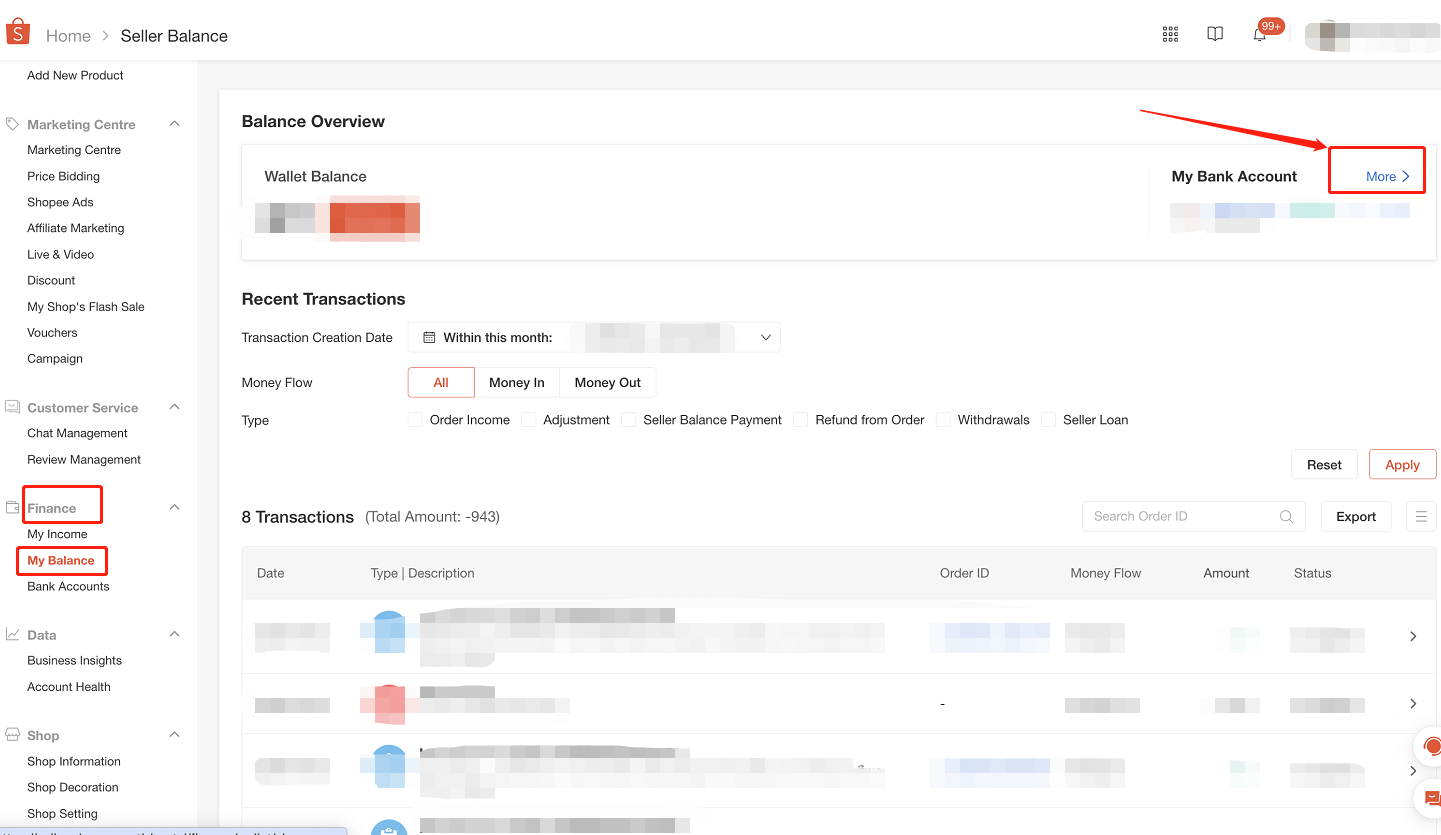Open the apps grid icon
The image size is (1441, 835).
(x=1170, y=34)
